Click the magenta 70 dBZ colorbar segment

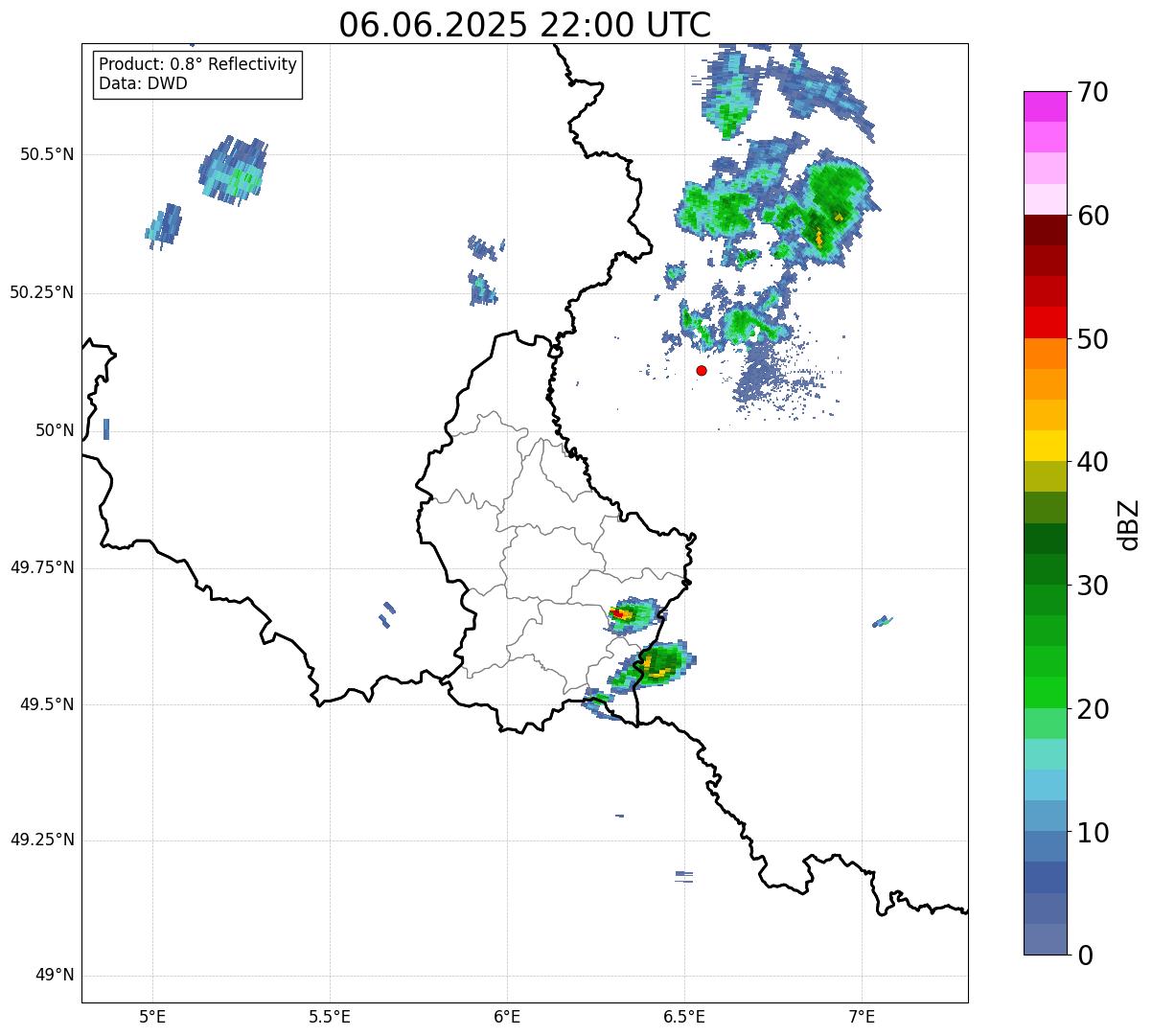1046,106
